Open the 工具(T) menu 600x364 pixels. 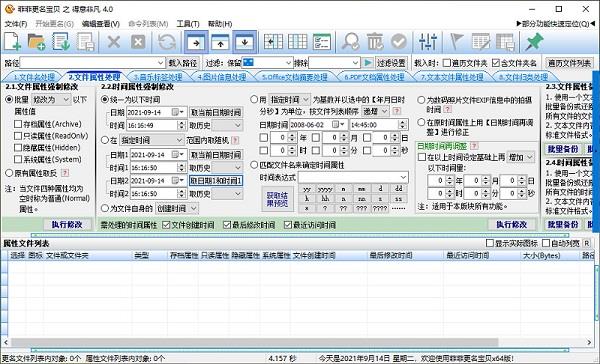pyautogui.click(x=188, y=24)
